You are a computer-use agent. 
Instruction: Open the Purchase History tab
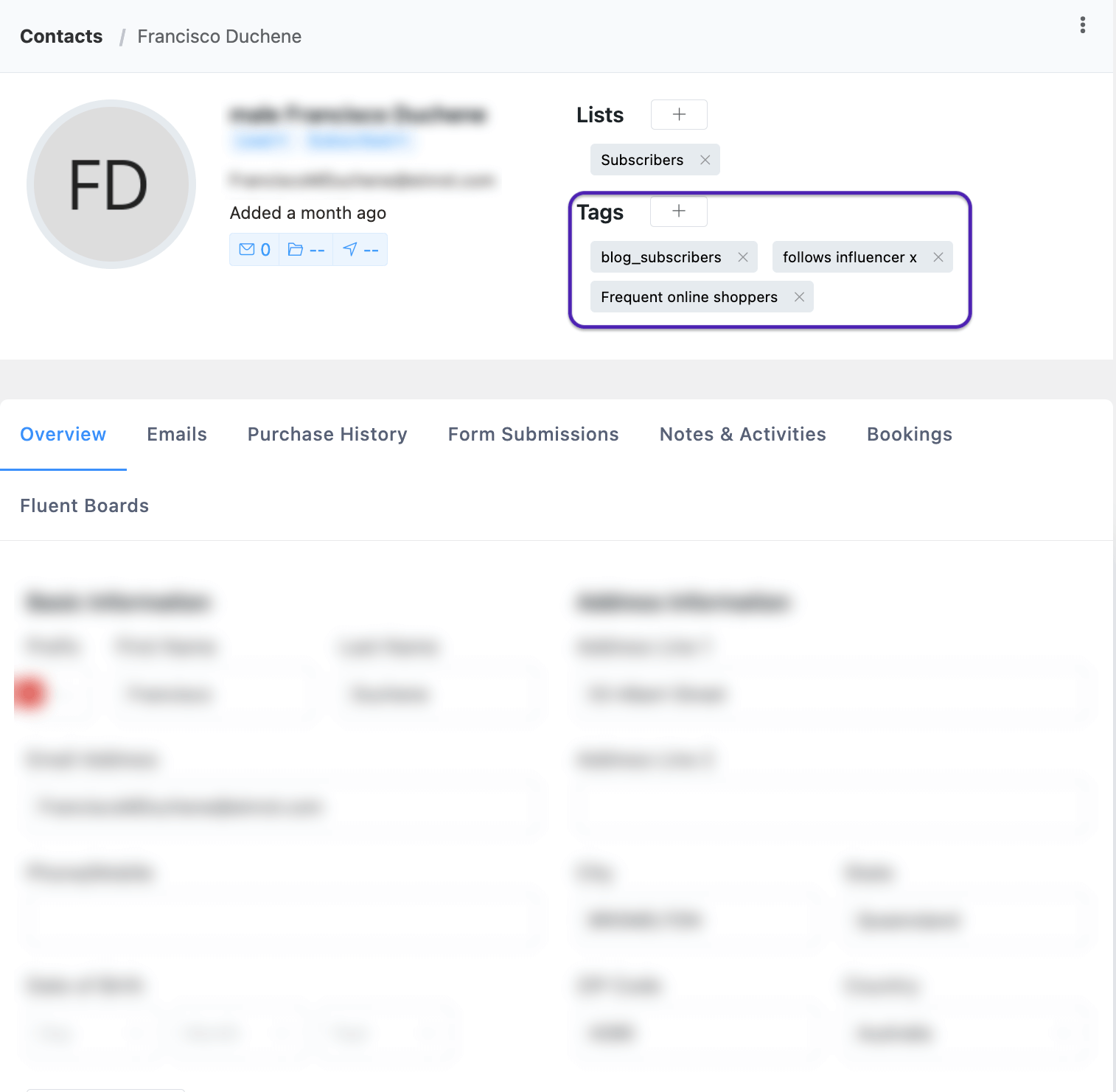click(x=327, y=434)
